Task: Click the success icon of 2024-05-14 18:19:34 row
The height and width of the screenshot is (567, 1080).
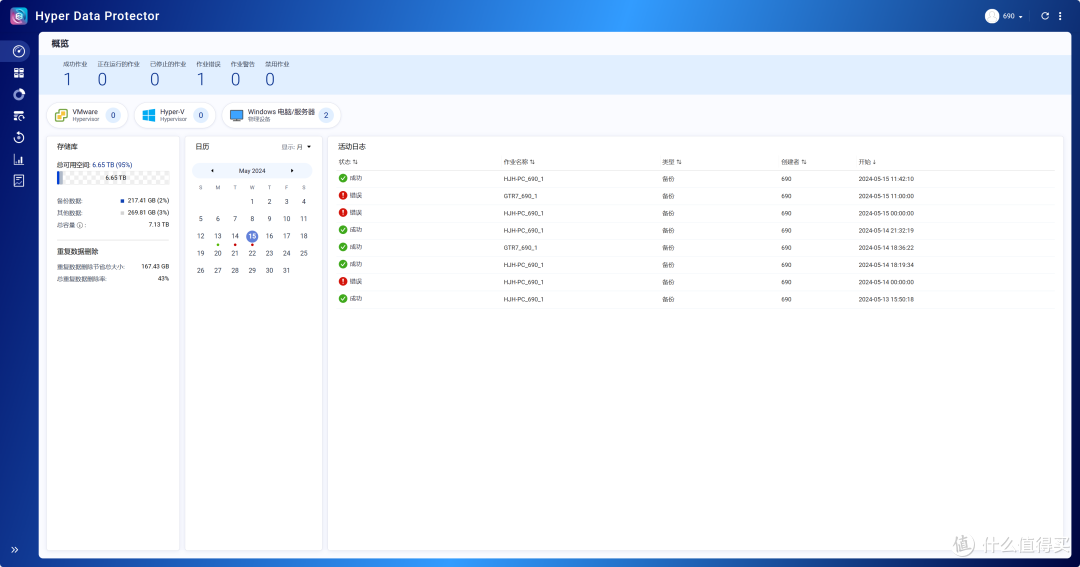Action: (x=343, y=265)
